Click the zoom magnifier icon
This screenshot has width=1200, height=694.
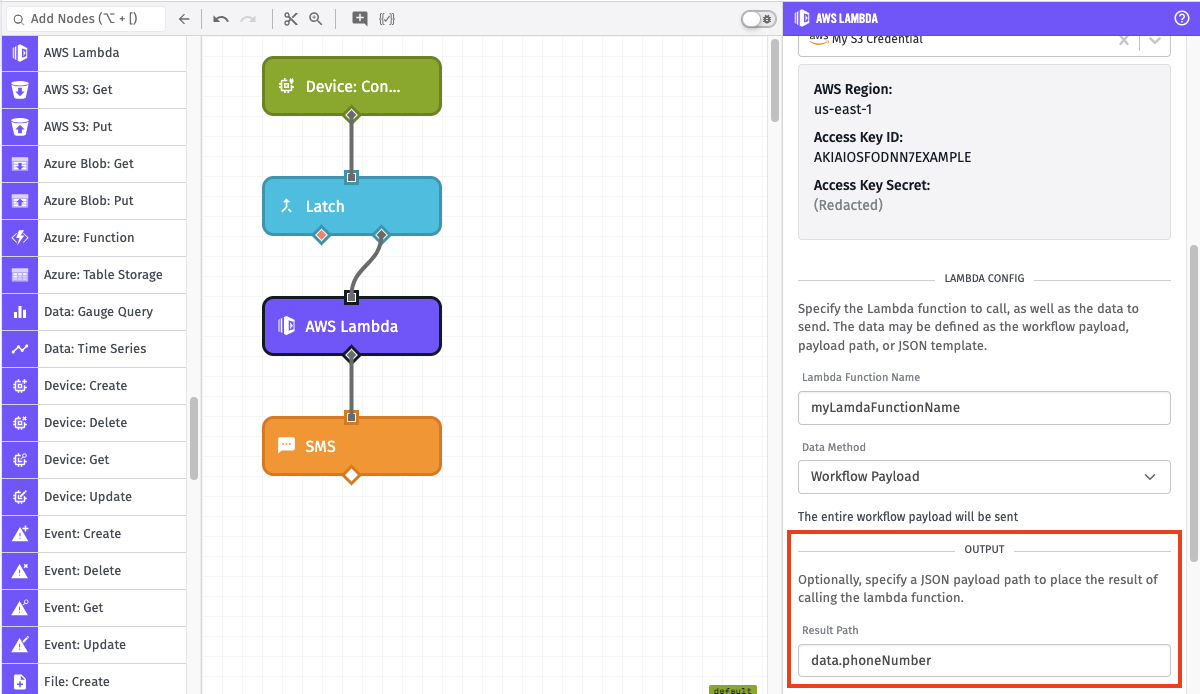[315, 18]
